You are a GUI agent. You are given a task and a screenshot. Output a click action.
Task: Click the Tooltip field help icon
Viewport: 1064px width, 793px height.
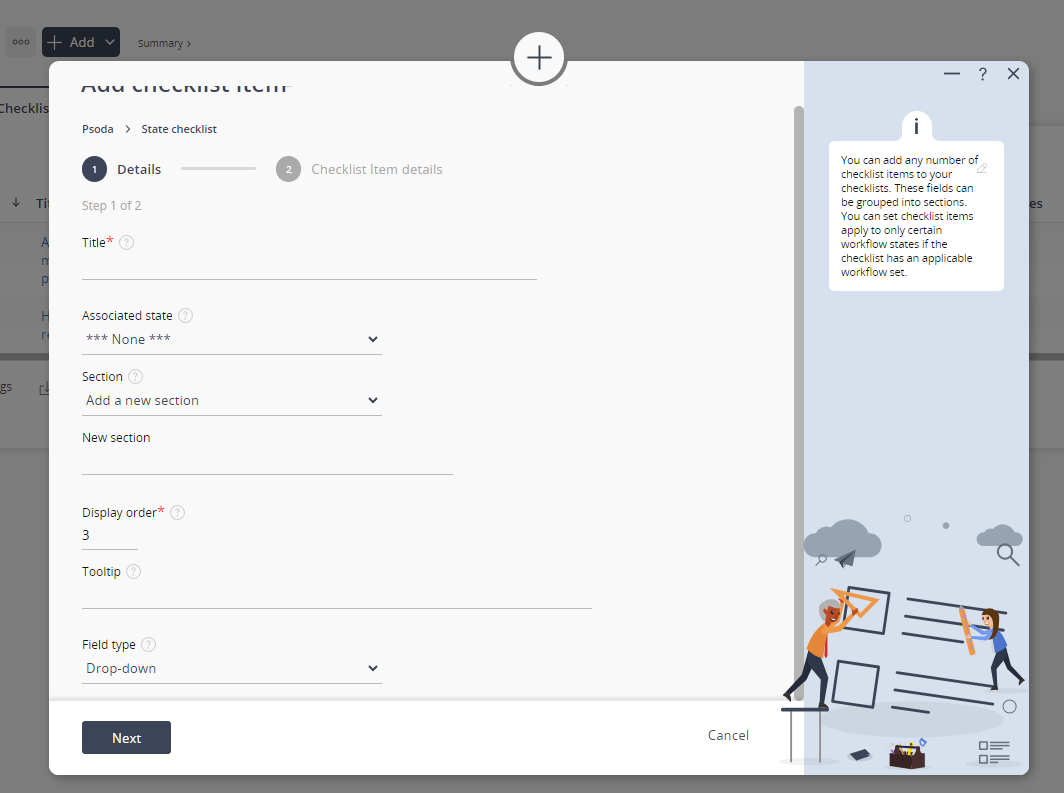tap(133, 572)
